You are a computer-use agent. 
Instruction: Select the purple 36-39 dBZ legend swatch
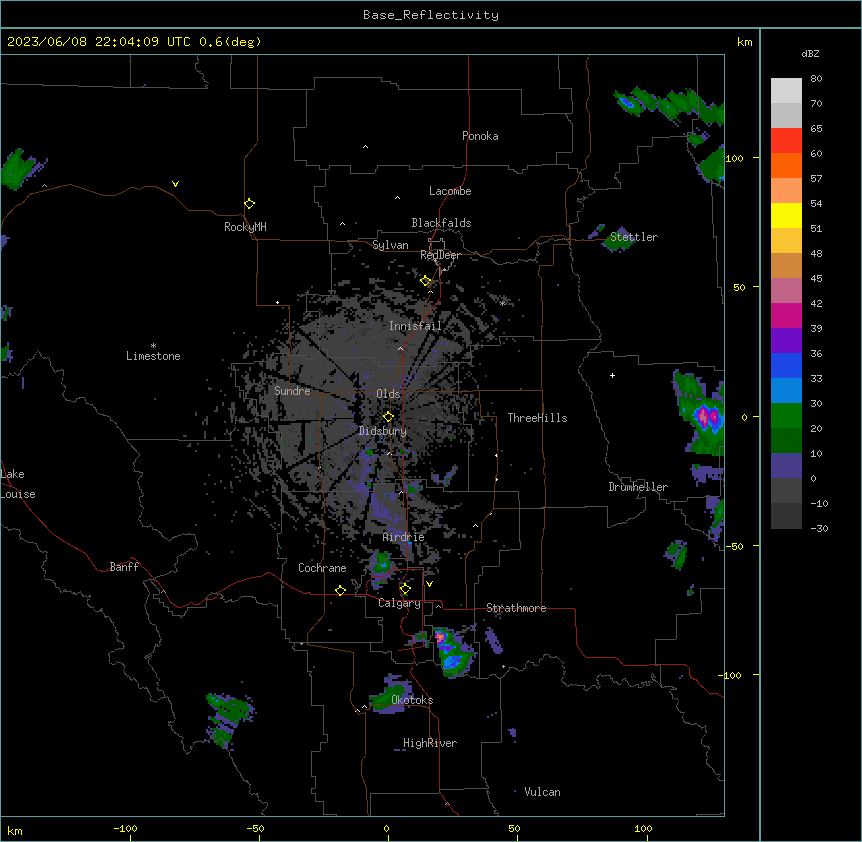coord(786,340)
